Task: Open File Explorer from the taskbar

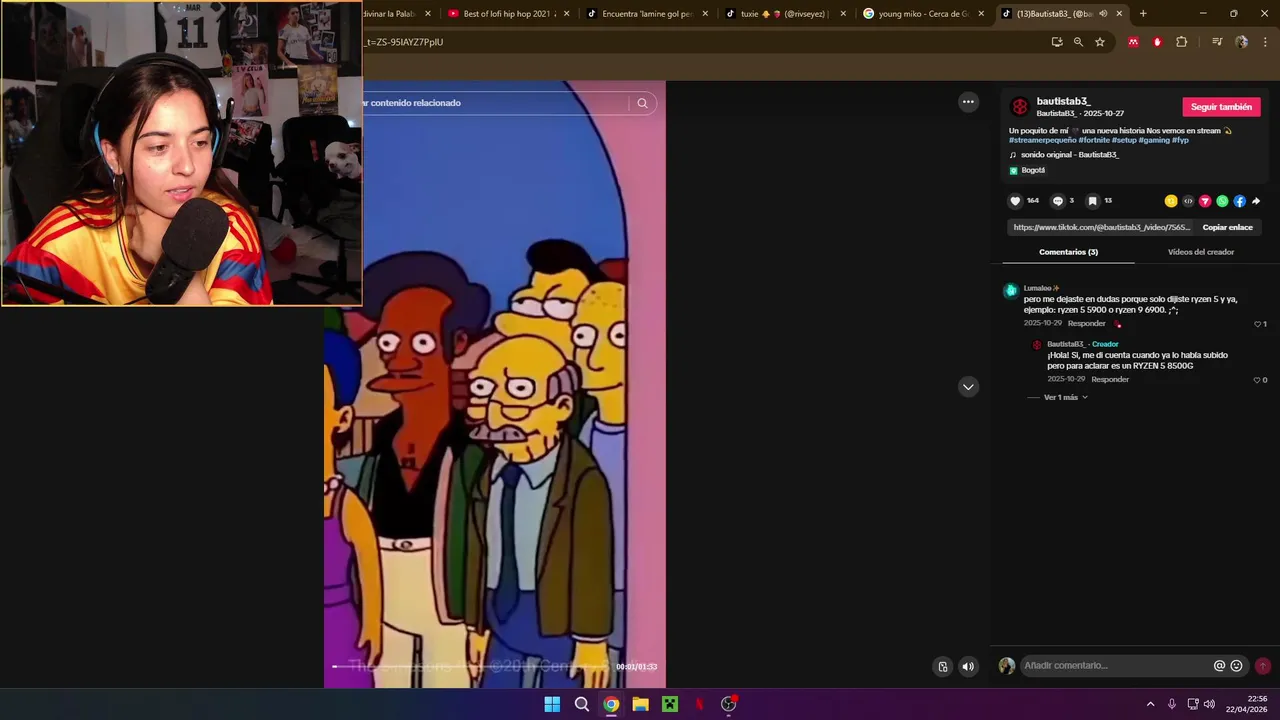Action: 640,704
